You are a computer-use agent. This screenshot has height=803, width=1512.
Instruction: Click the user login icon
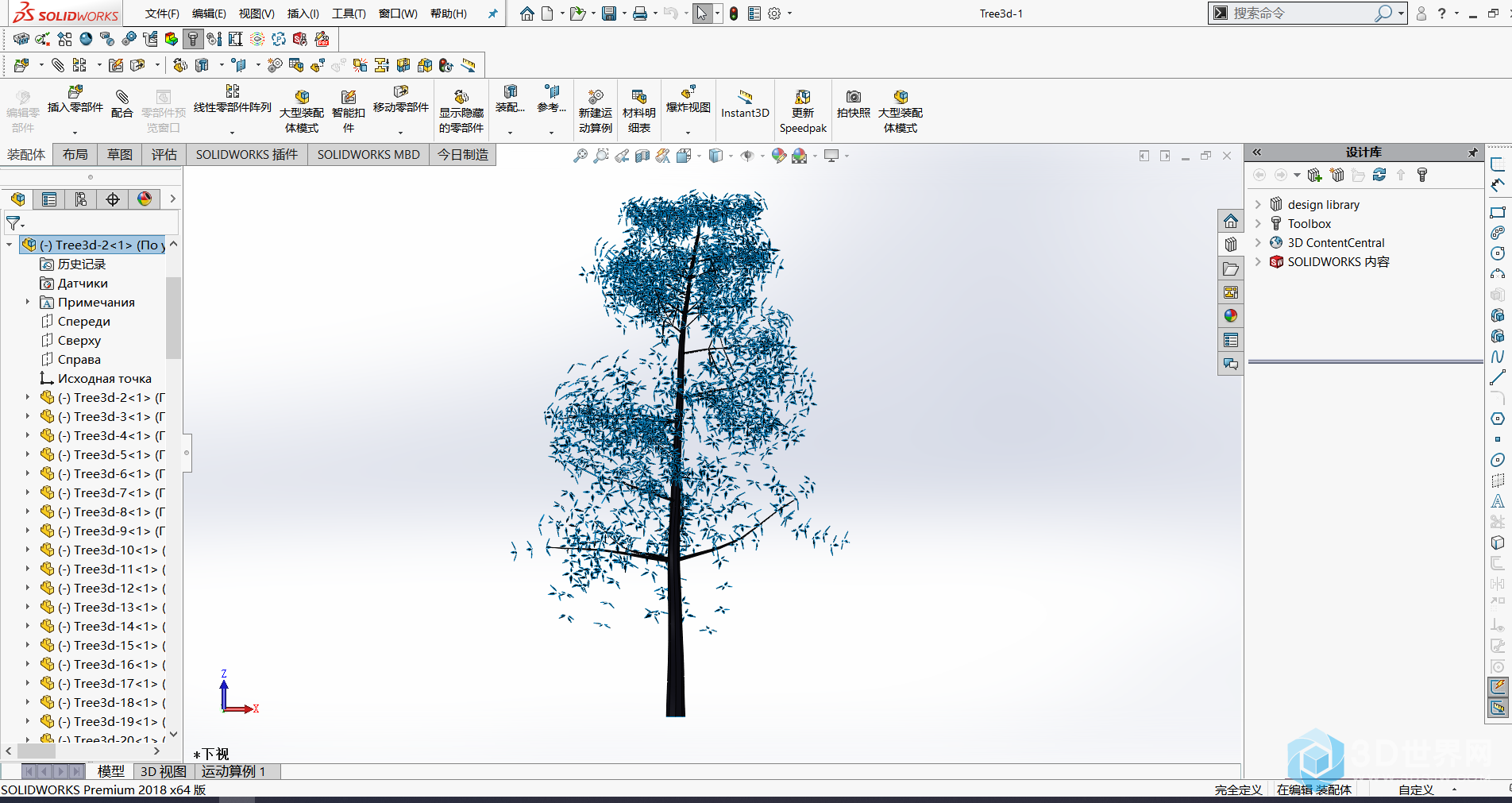1421,14
